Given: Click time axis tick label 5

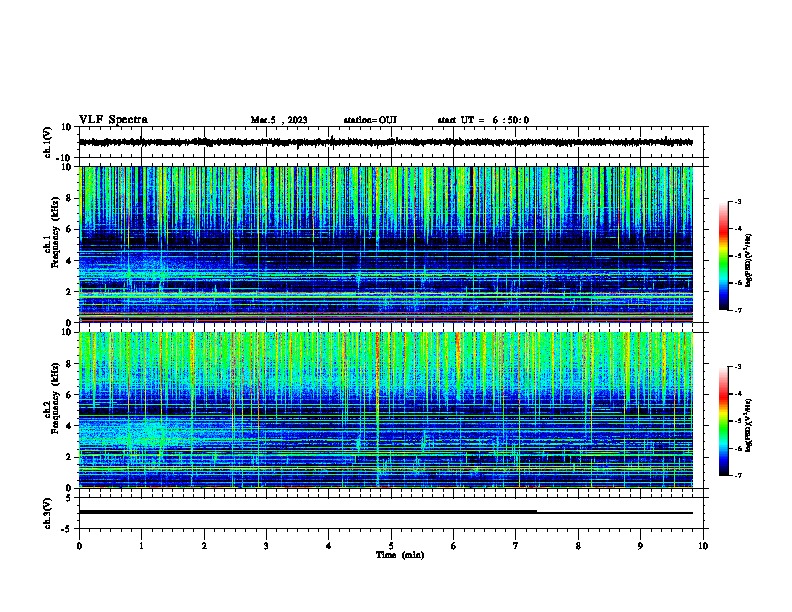Looking at the screenshot, I should pyautogui.click(x=391, y=545).
